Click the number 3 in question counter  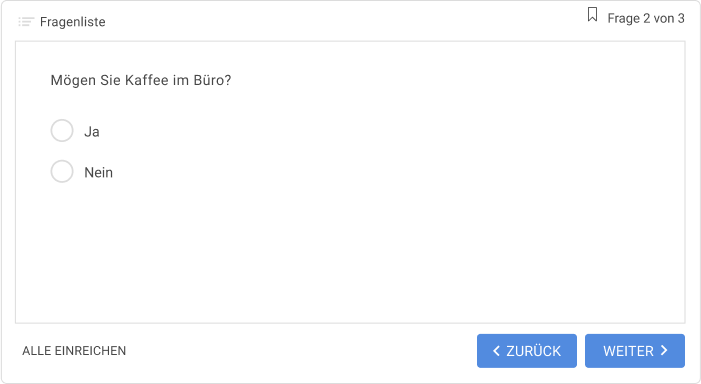pos(681,18)
